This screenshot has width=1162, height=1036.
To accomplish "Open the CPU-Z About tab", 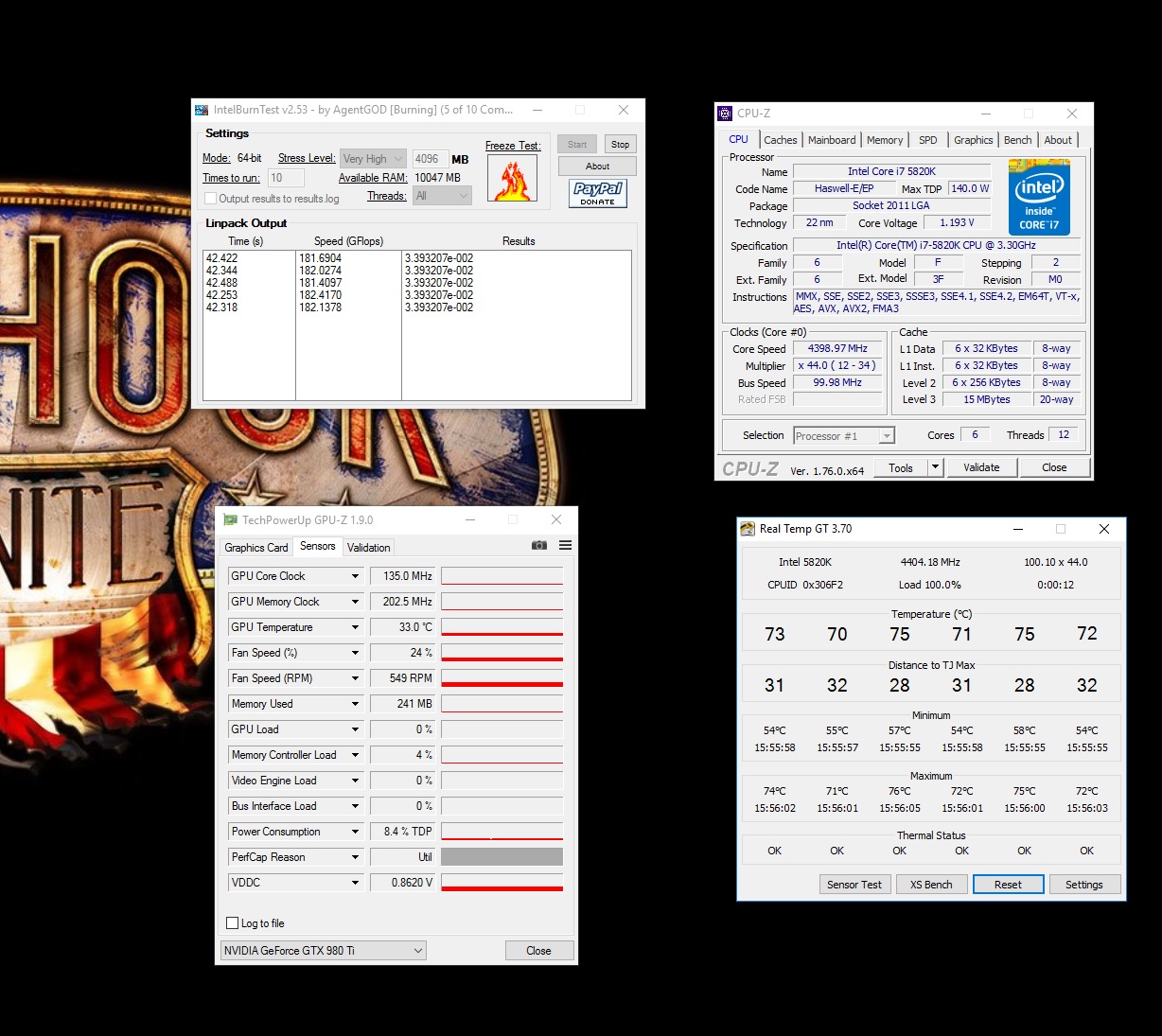I will pos(1058,140).
